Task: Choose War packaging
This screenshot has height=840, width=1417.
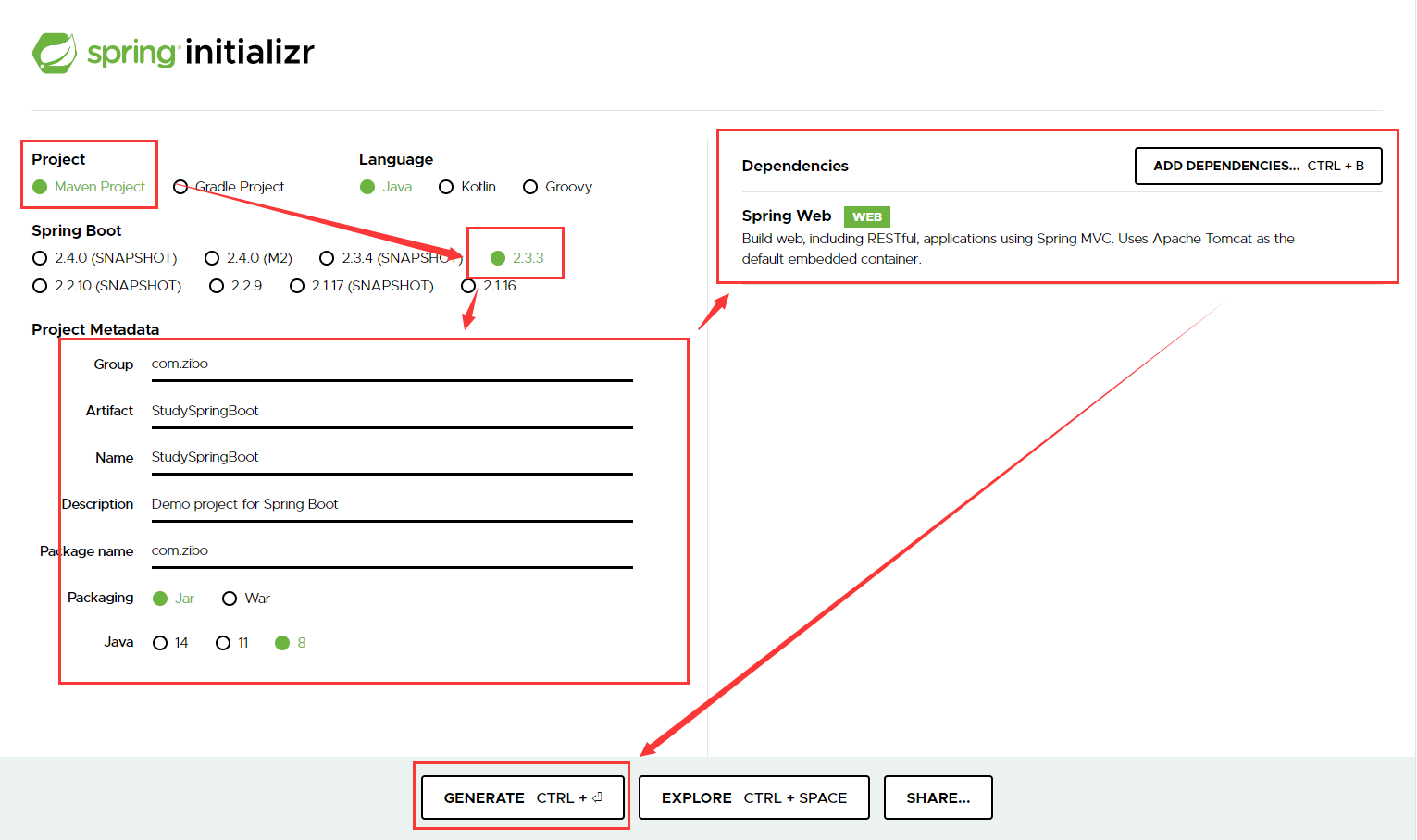Action: click(x=246, y=599)
